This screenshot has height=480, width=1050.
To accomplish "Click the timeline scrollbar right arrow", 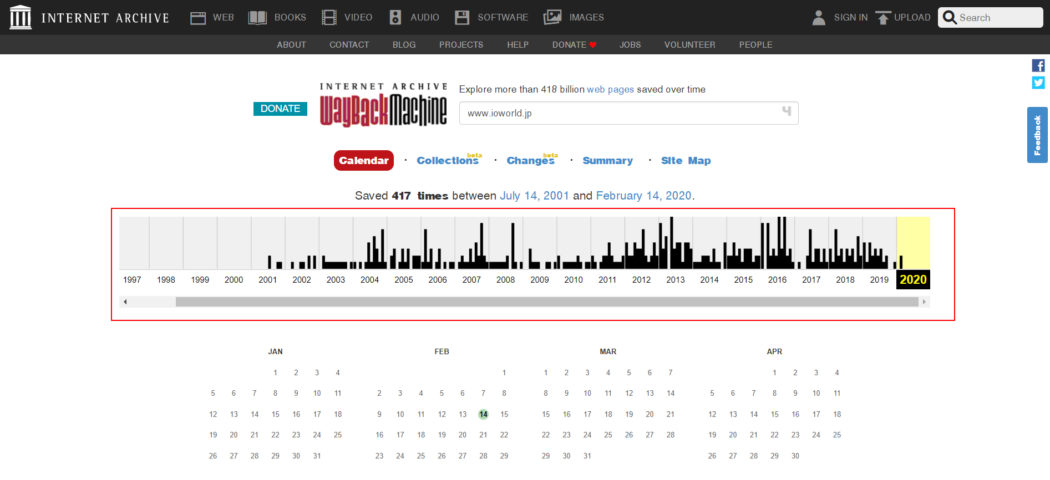I will (925, 302).
